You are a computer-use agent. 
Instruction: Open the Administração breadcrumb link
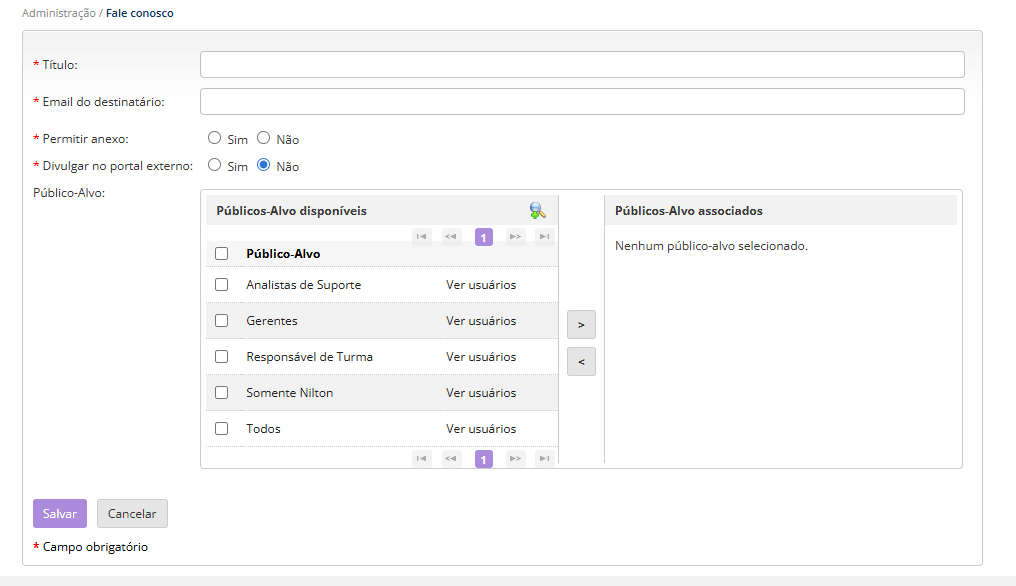tap(59, 14)
